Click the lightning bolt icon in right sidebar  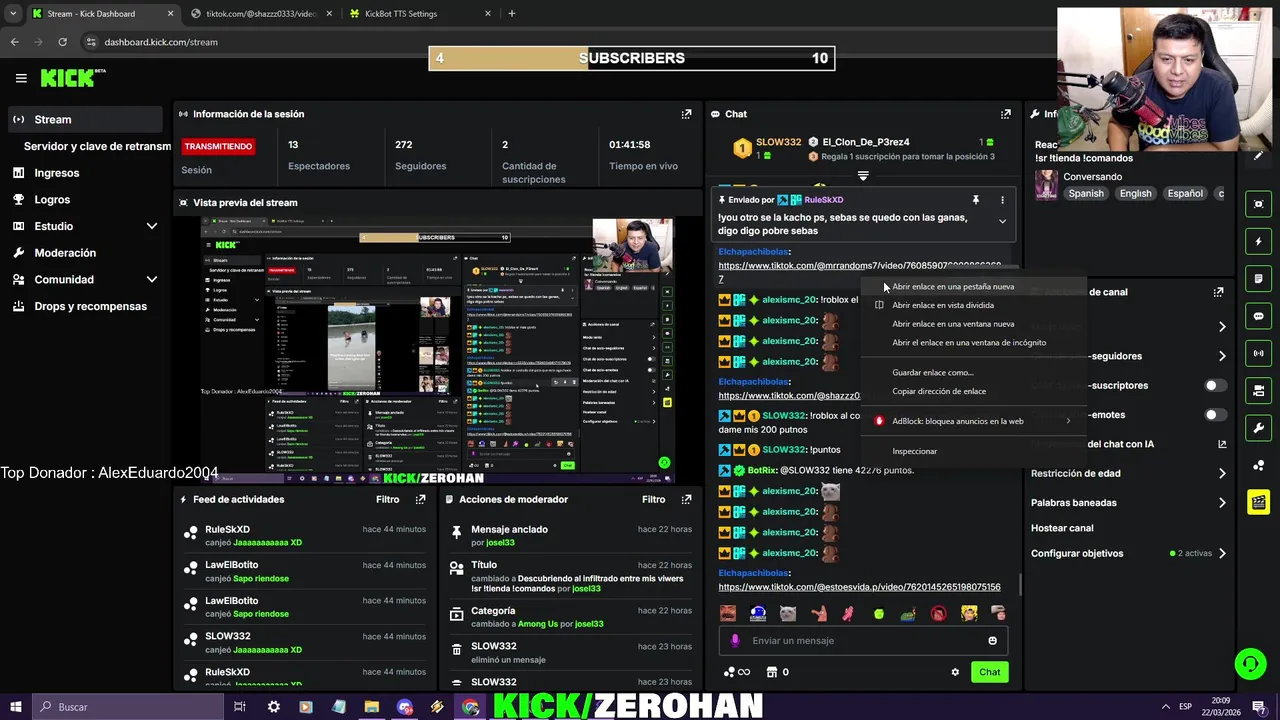click(x=1259, y=241)
